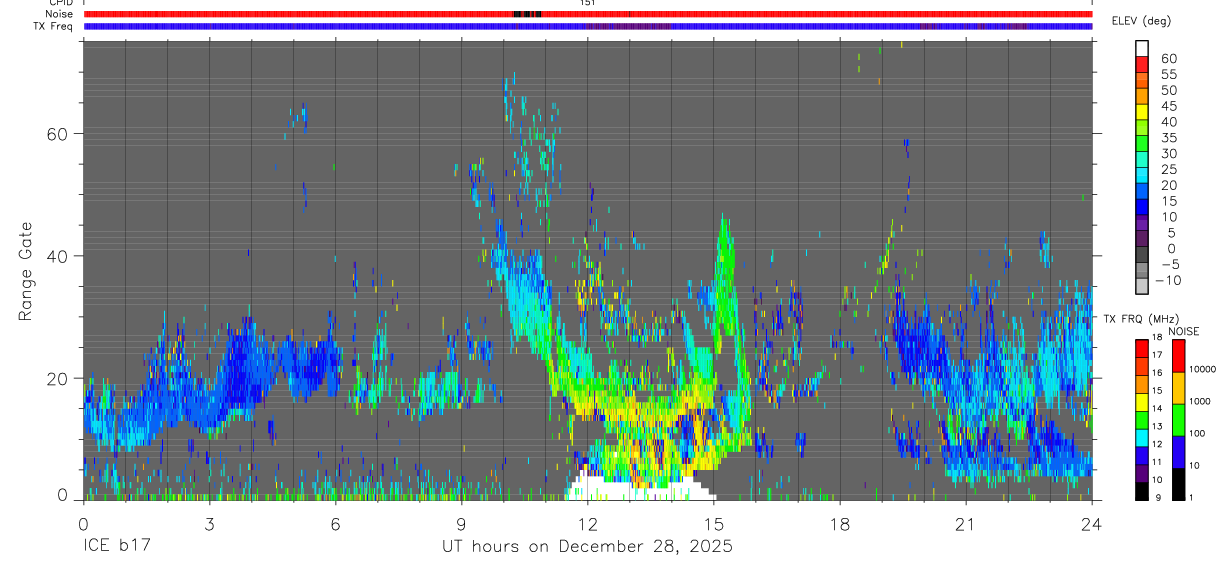Click the red top swatch of NOISE legend
The image size is (1228, 567).
click(1178, 354)
